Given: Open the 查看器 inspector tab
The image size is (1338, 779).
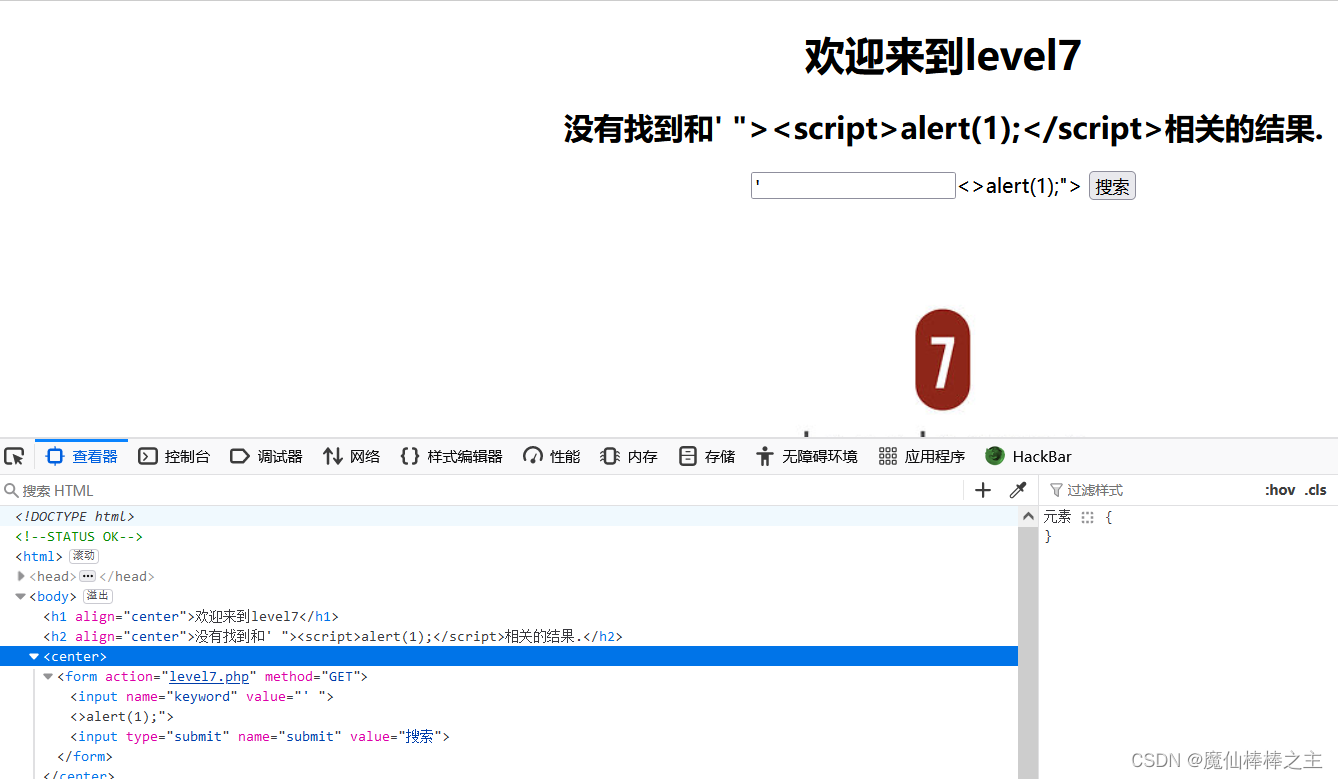Looking at the screenshot, I should [x=82, y=456].
